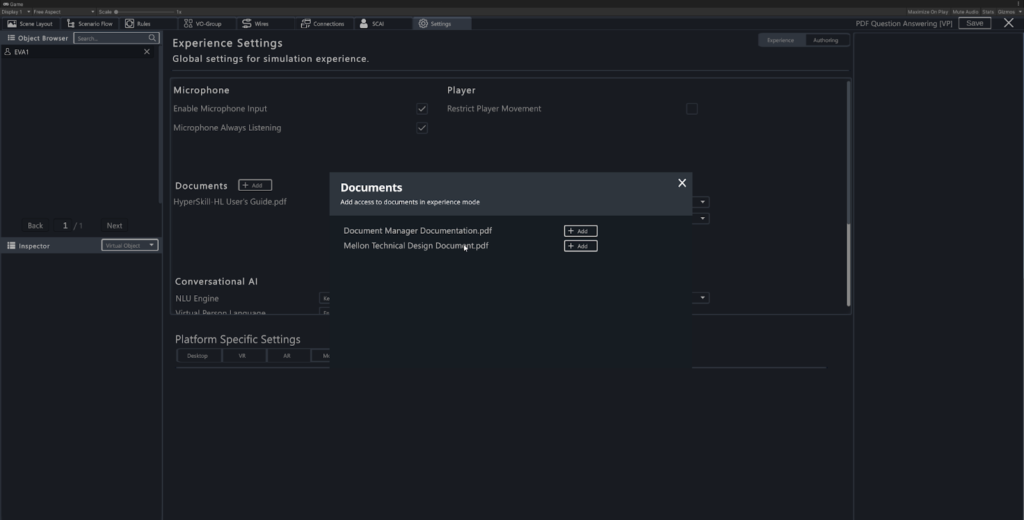Check Restrict Player Movement box

[x=691, y=108]
